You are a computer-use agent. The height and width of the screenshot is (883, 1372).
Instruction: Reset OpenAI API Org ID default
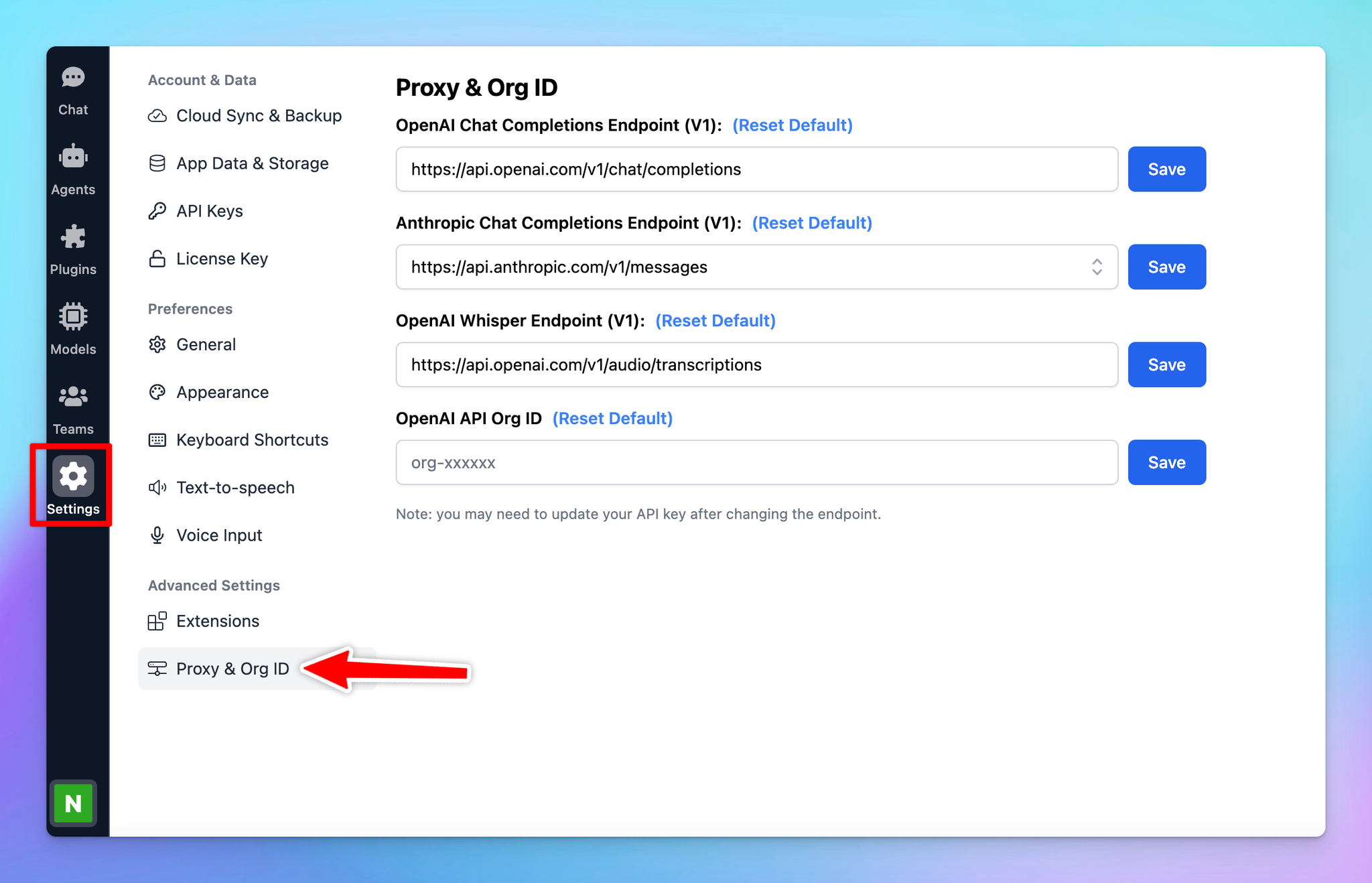[612, 419]
